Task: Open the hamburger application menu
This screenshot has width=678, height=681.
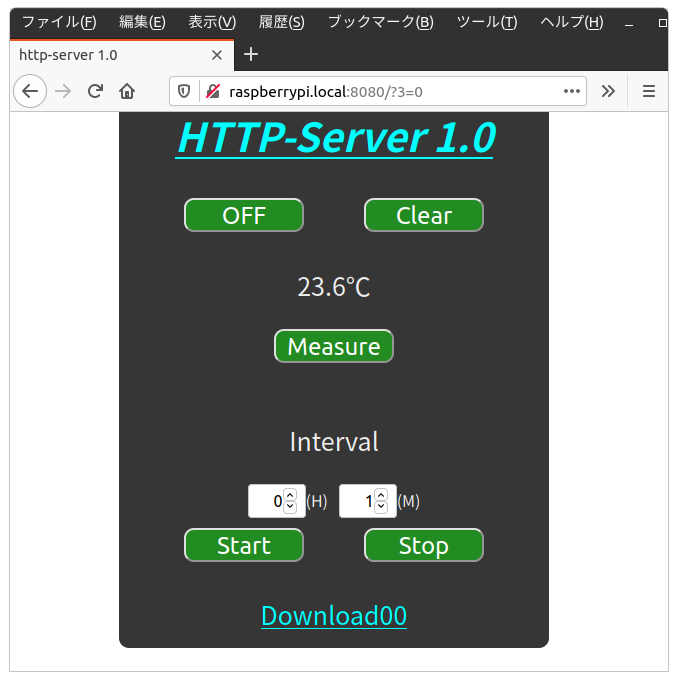Action: 648,91
